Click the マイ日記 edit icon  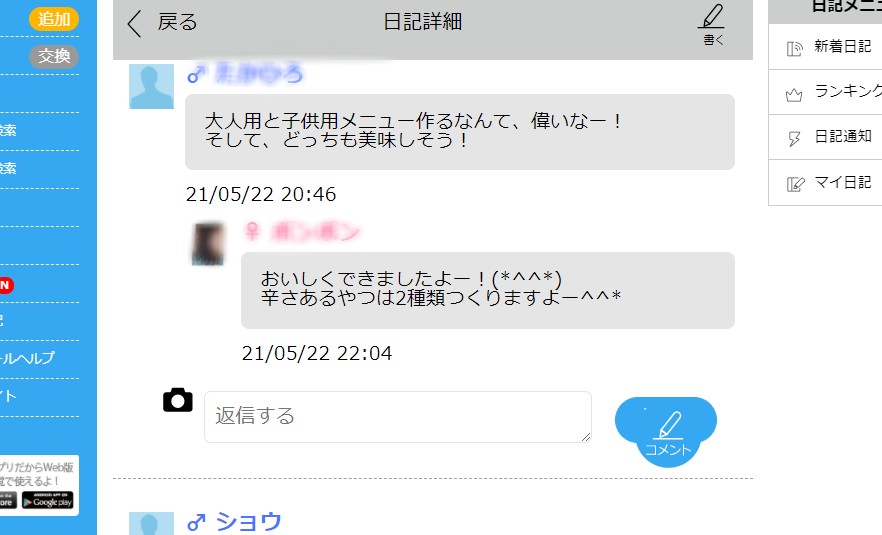click(x=795, y=184)
